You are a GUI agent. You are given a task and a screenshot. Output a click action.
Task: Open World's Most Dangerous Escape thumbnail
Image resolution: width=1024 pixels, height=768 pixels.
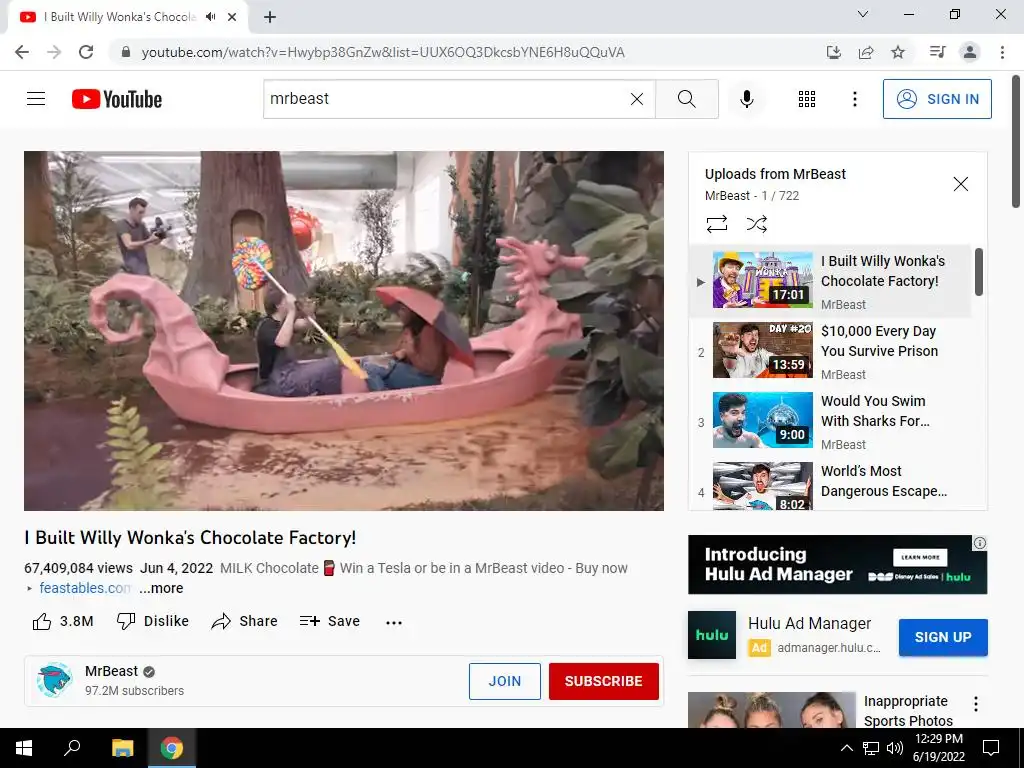762,485
